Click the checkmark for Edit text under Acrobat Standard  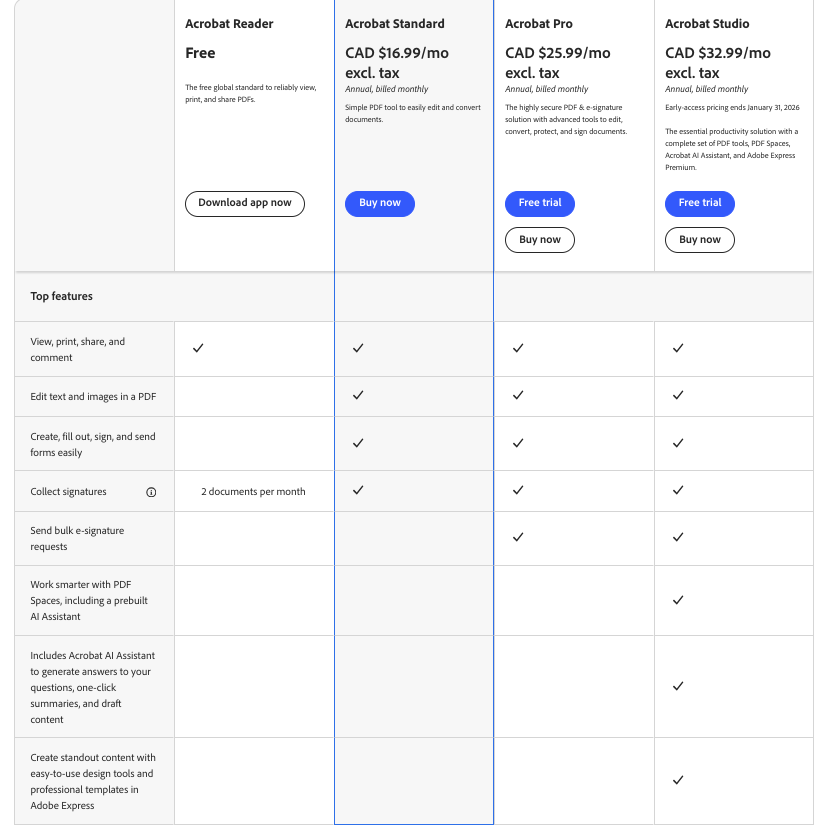(x=357, y=395)
